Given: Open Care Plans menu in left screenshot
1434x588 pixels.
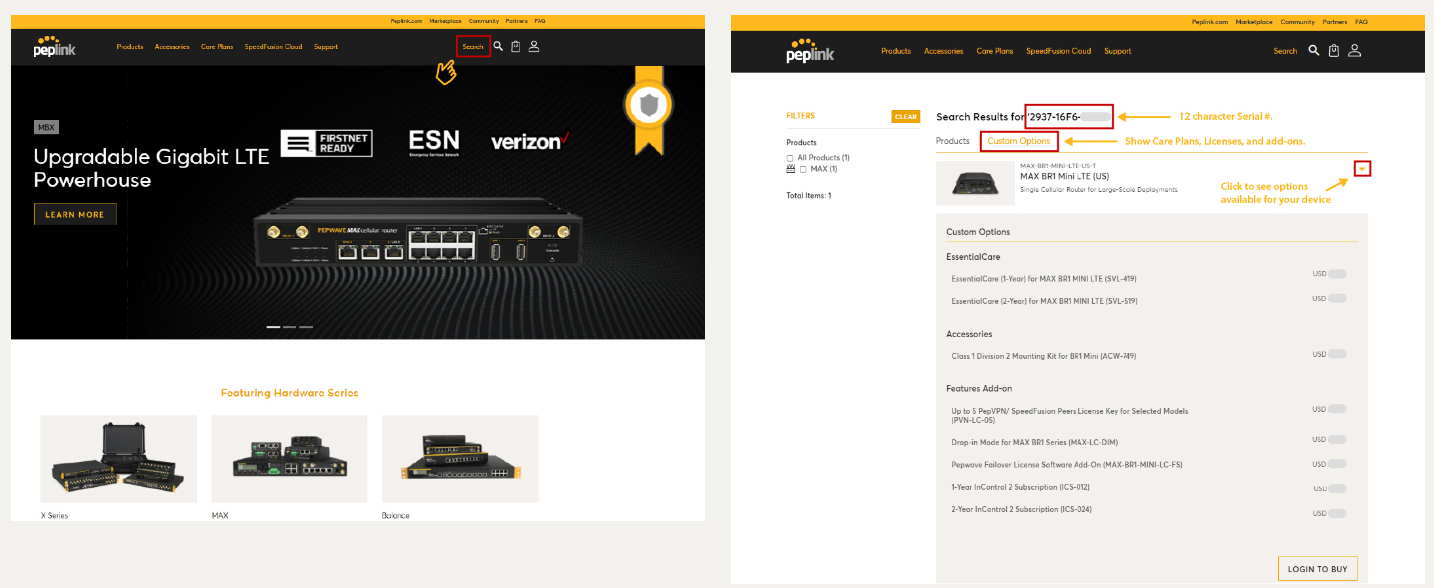Looking at the screenshot, I should (217, 47).
